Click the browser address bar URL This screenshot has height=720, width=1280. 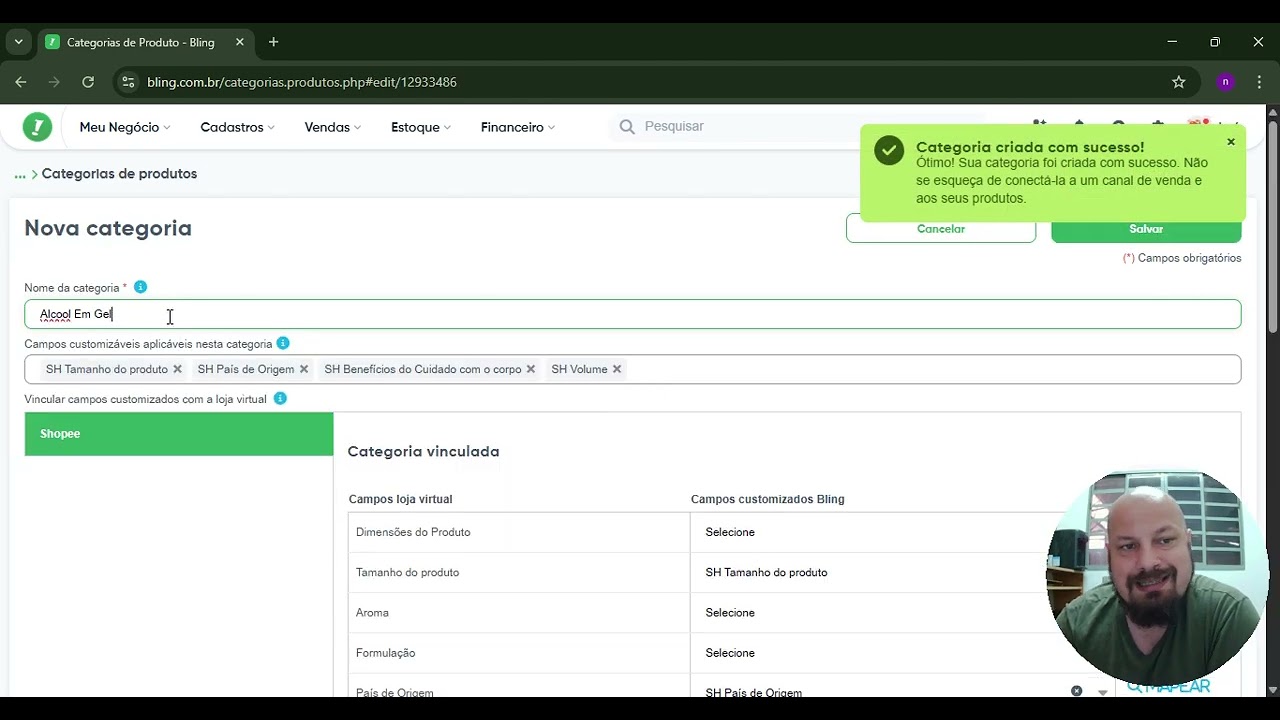pos(302,82)
